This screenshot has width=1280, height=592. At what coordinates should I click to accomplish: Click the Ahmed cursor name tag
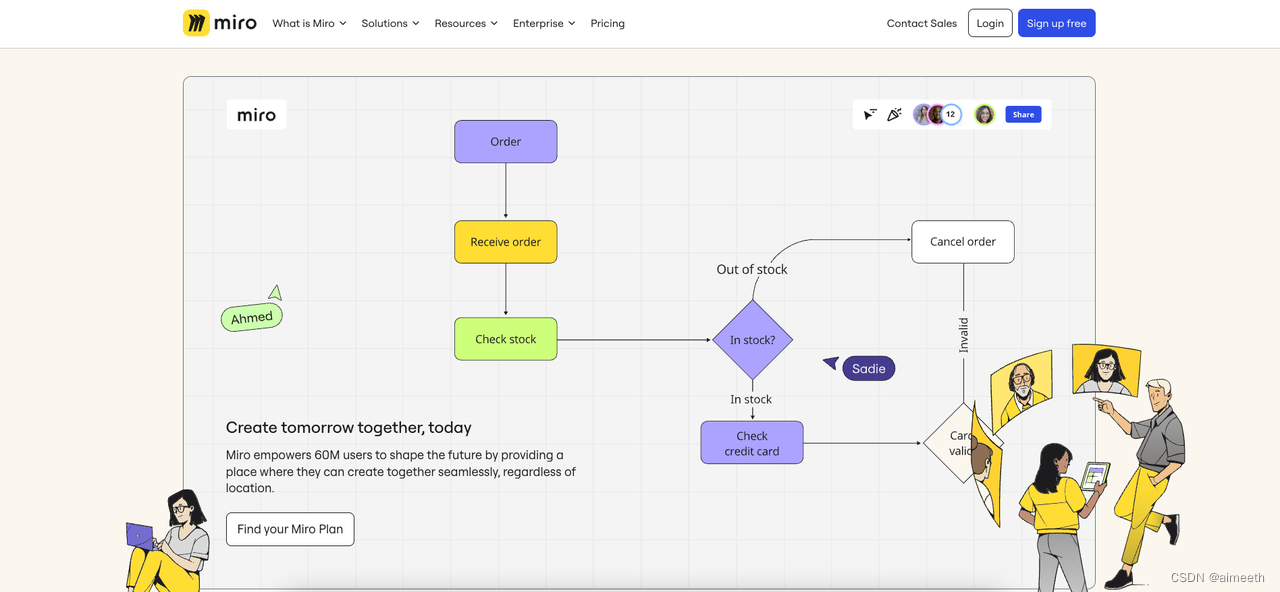click(x=252, y=318)
